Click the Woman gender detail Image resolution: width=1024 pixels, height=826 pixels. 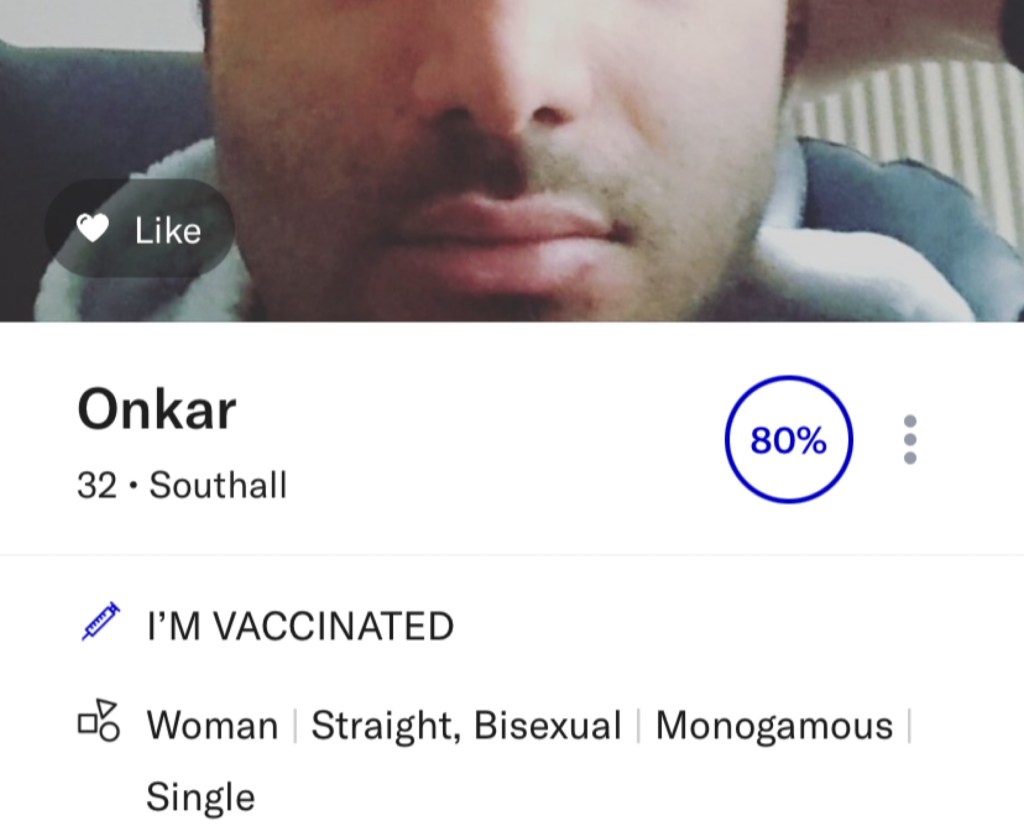212,725
